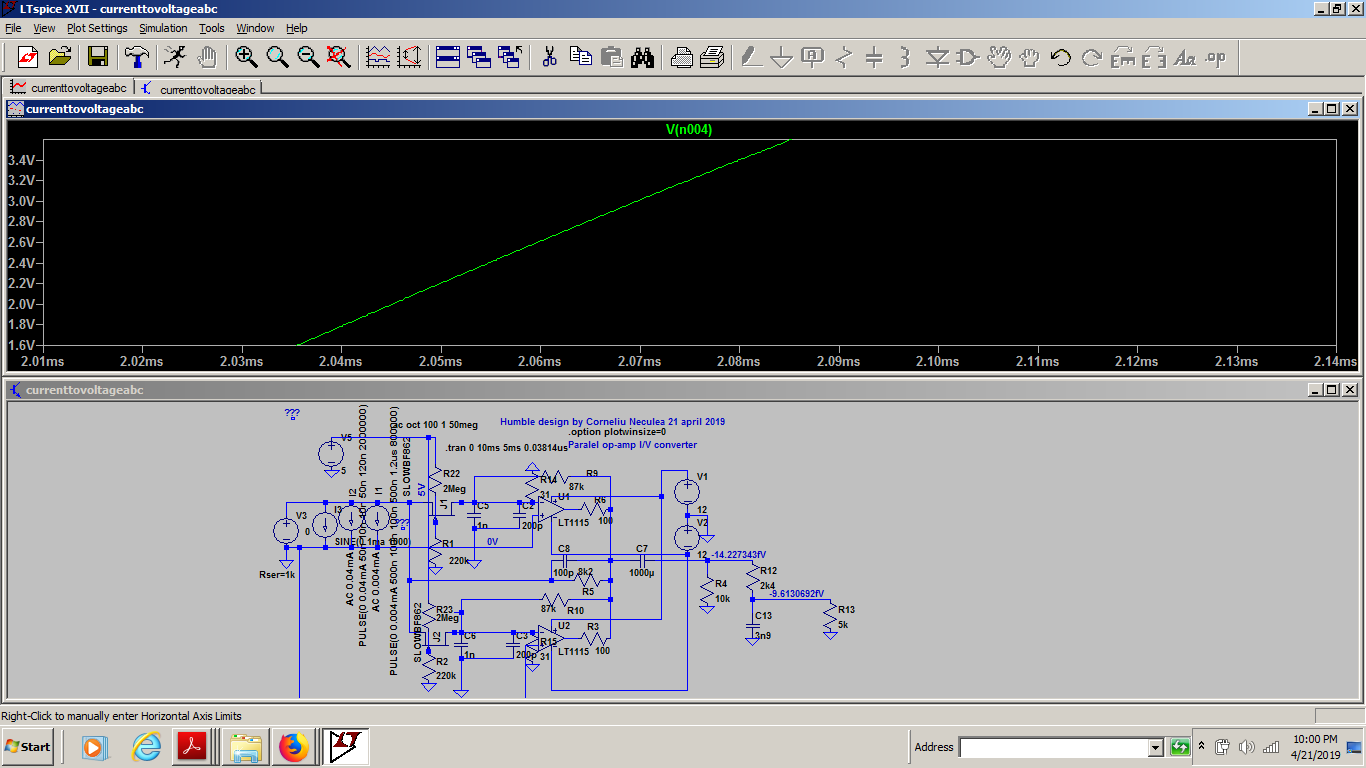1366x768 pixels.
Task: Click the Autorange plot icon
Action: point(378,57)
